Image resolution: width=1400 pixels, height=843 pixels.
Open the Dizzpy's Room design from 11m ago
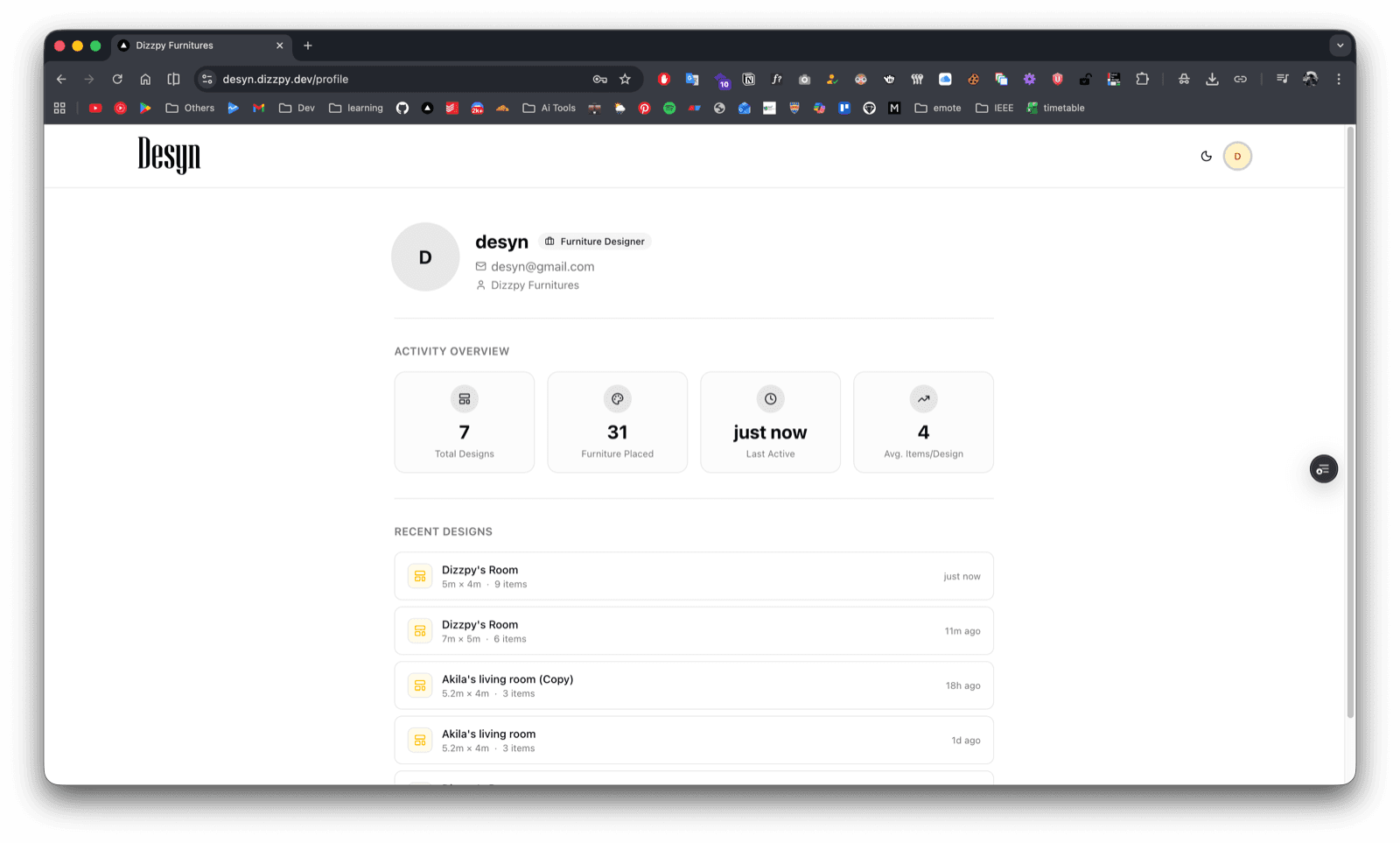click(694, 630)
